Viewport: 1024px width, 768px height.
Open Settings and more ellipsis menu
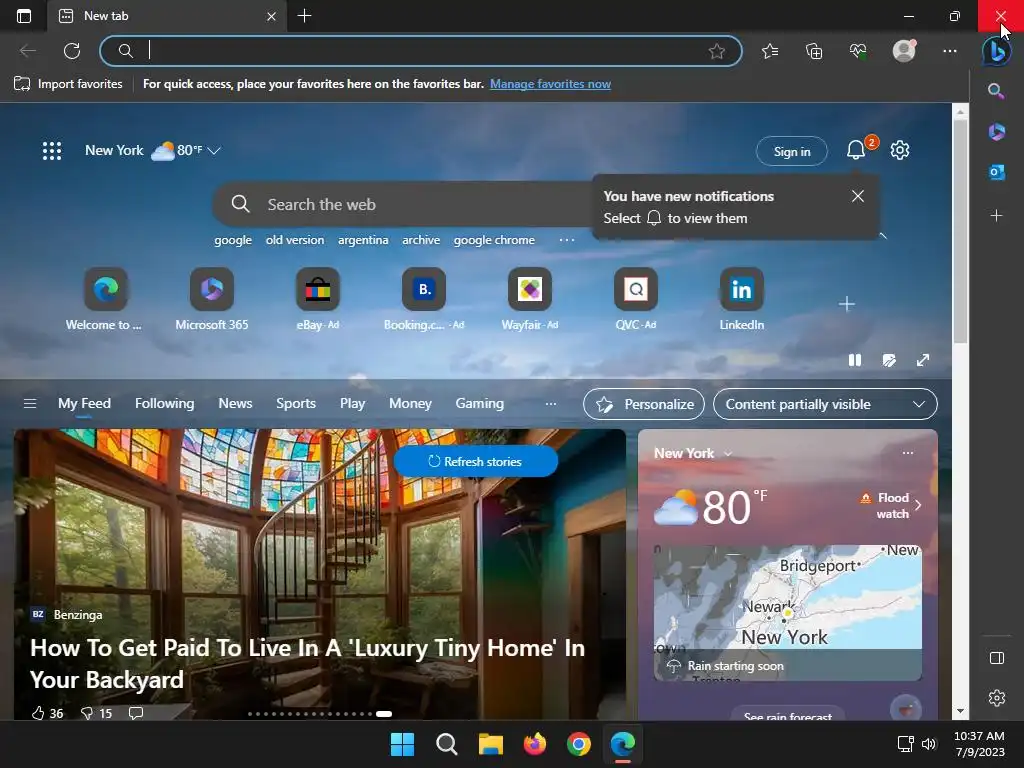(950, 51)
